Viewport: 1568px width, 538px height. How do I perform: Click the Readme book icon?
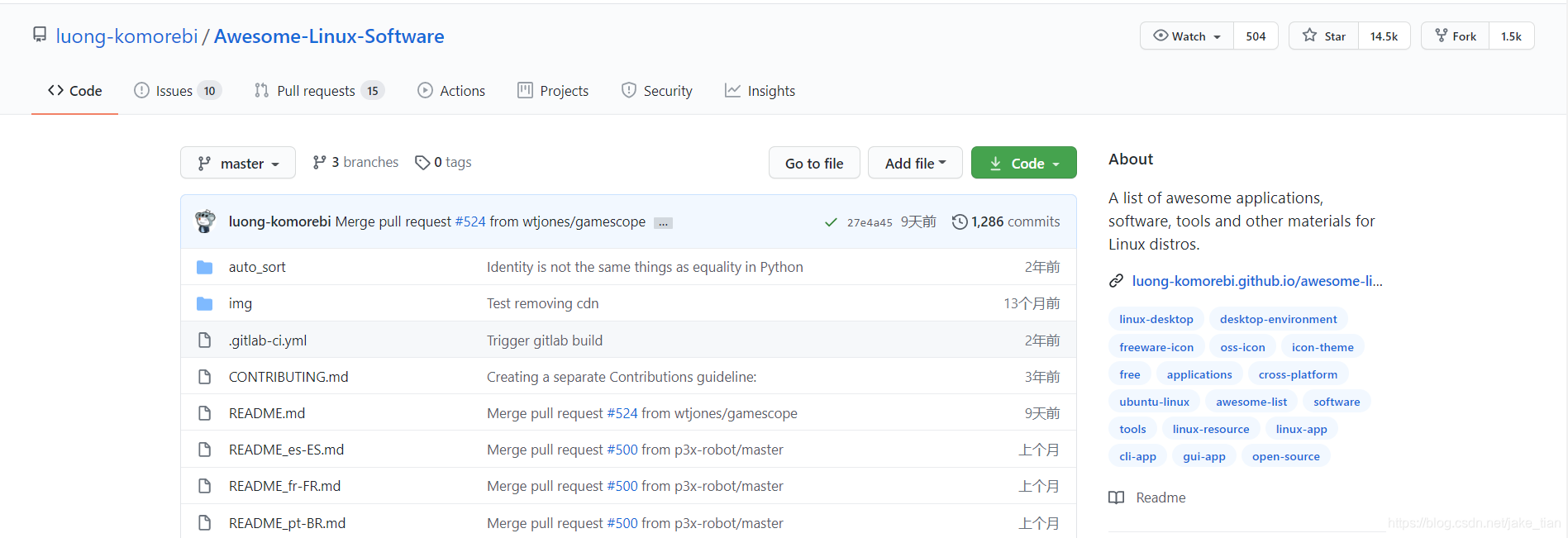(x=1117, y=498)
